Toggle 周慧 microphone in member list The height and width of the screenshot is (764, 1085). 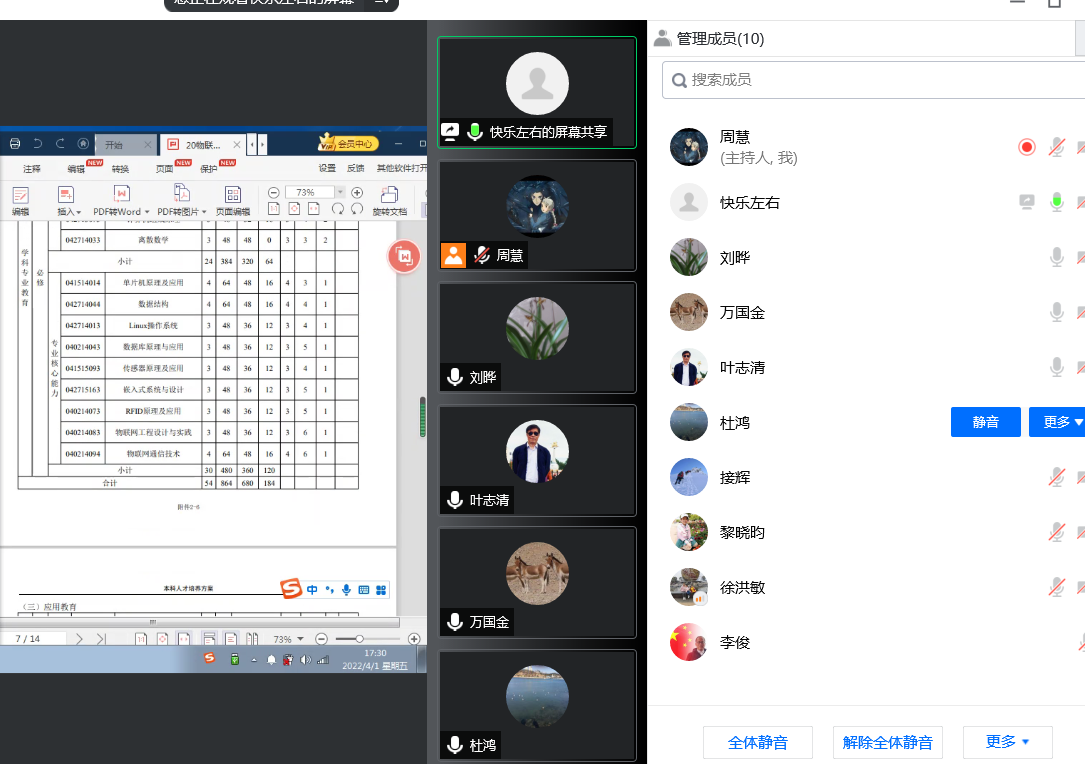pyautogui.click(x=1057, y=147)
